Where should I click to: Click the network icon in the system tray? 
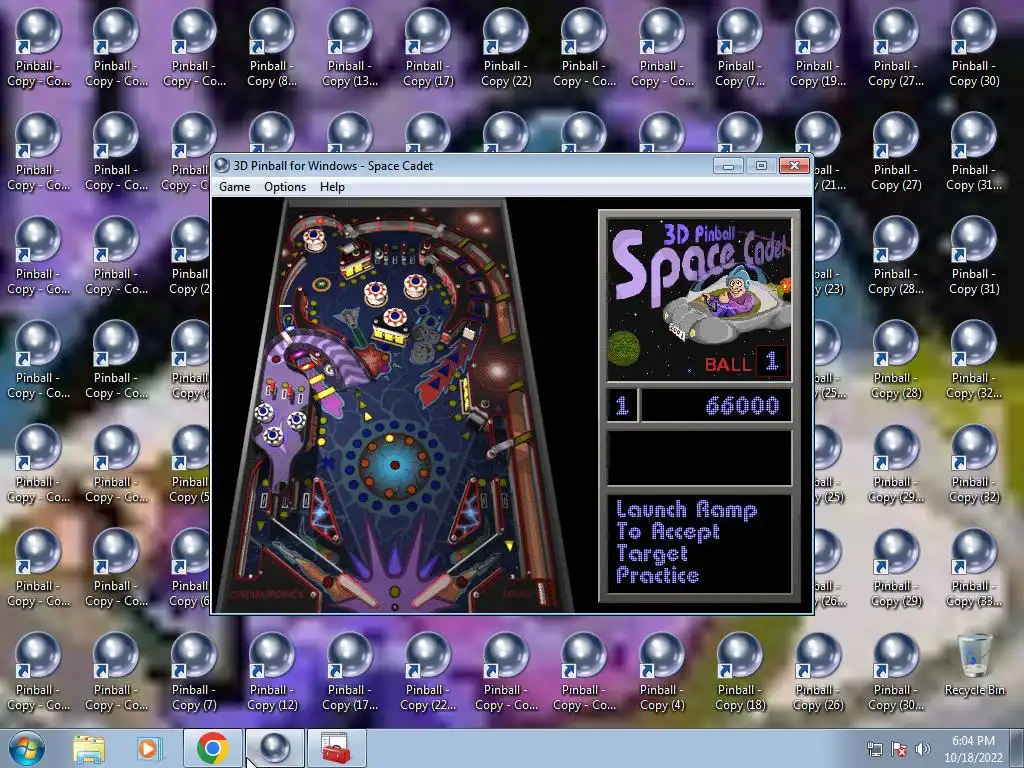coord(874,750)
